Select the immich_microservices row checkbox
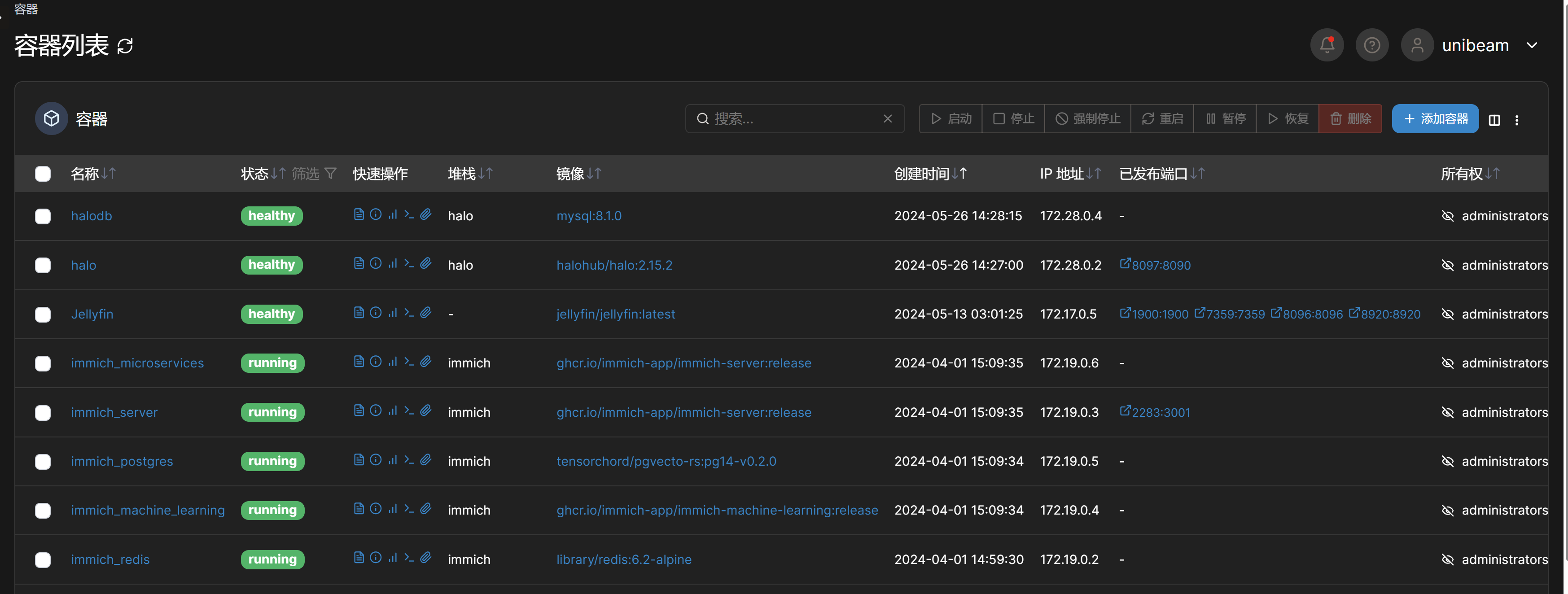The width and height of the screenshot is (1568, 594). pyautogui.click(x=43, y=363)
